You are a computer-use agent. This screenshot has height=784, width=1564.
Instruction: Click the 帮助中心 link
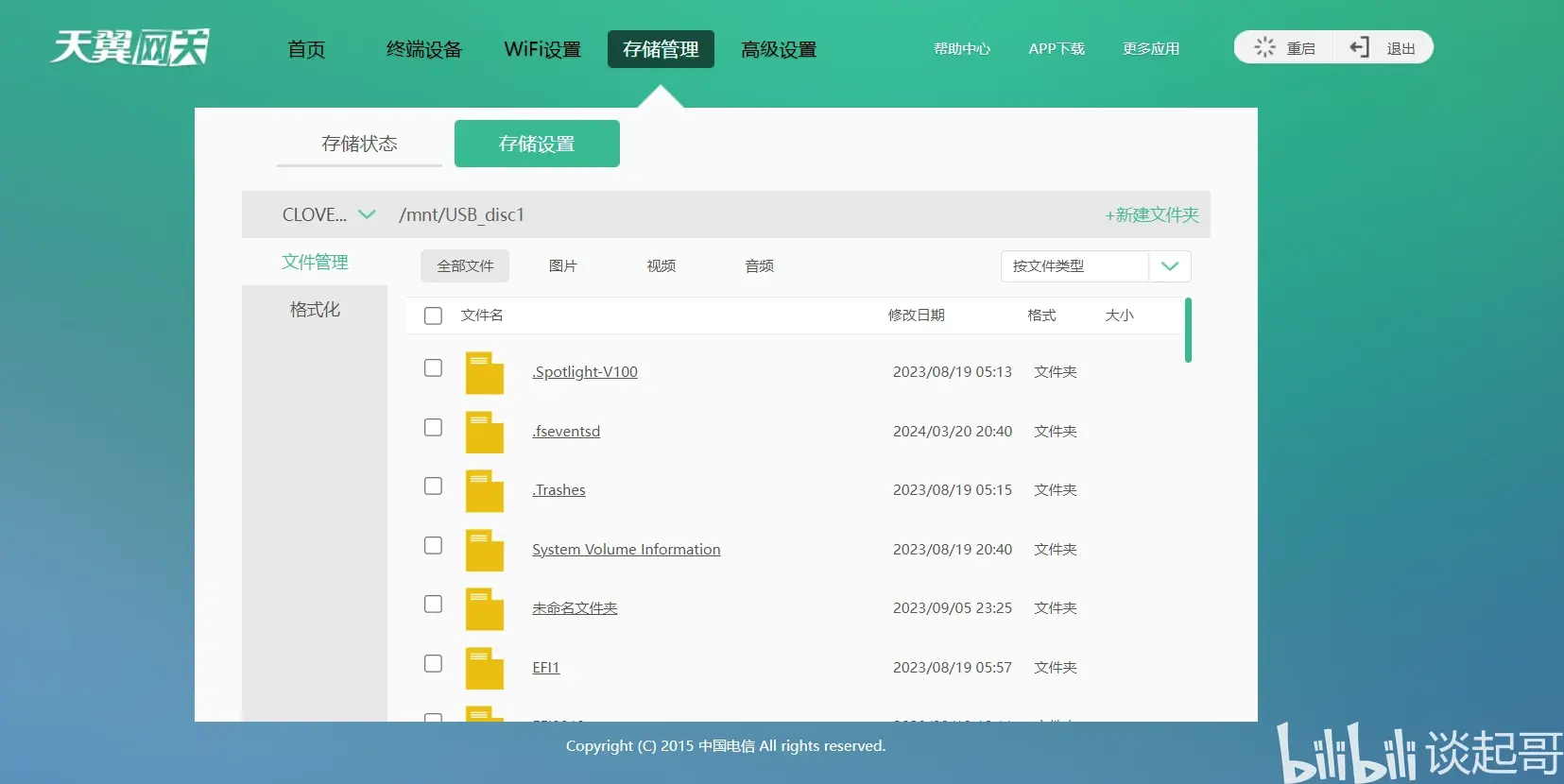point(962,48)
